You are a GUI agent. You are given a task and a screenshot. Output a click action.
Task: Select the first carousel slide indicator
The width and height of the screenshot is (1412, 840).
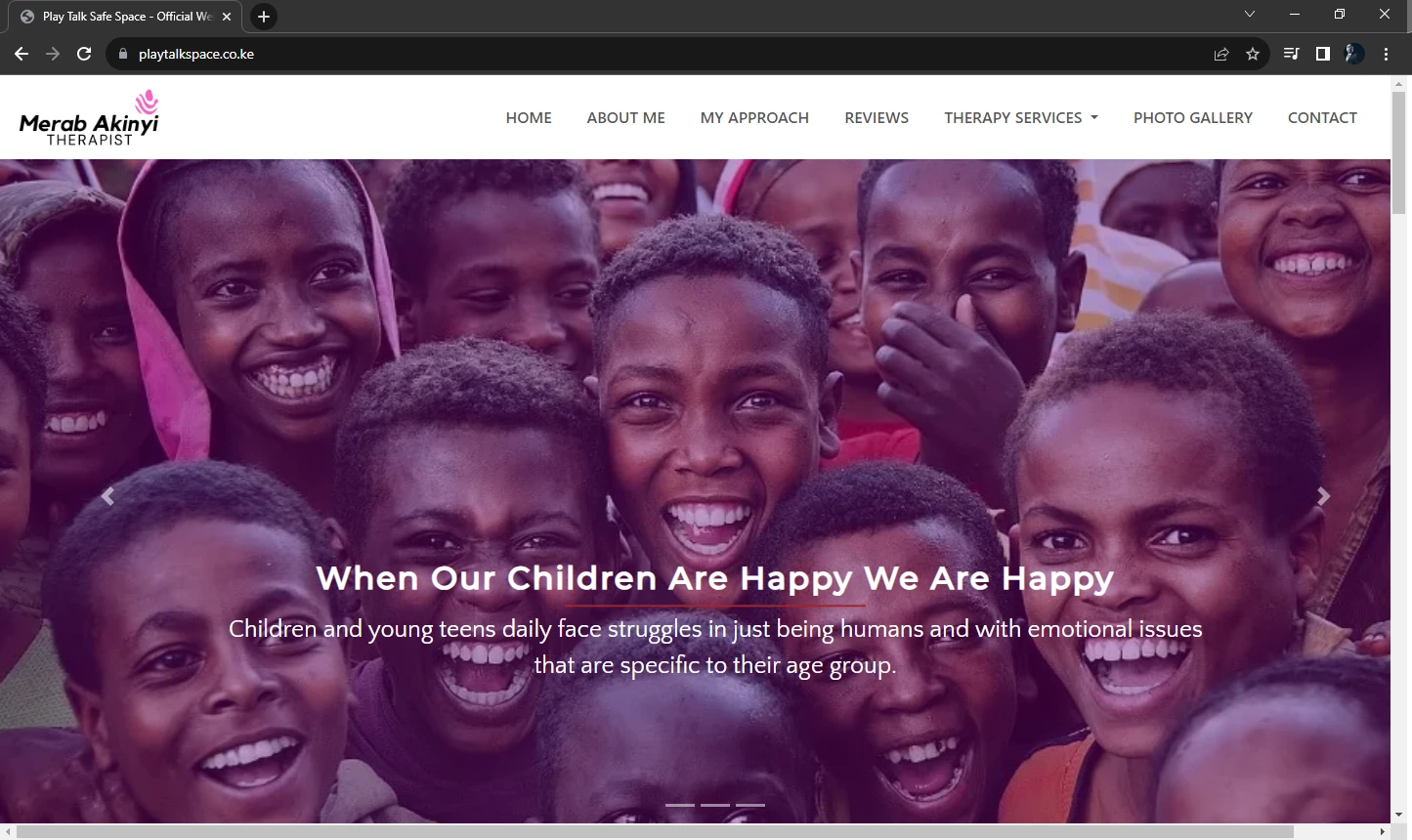point(680,805)
